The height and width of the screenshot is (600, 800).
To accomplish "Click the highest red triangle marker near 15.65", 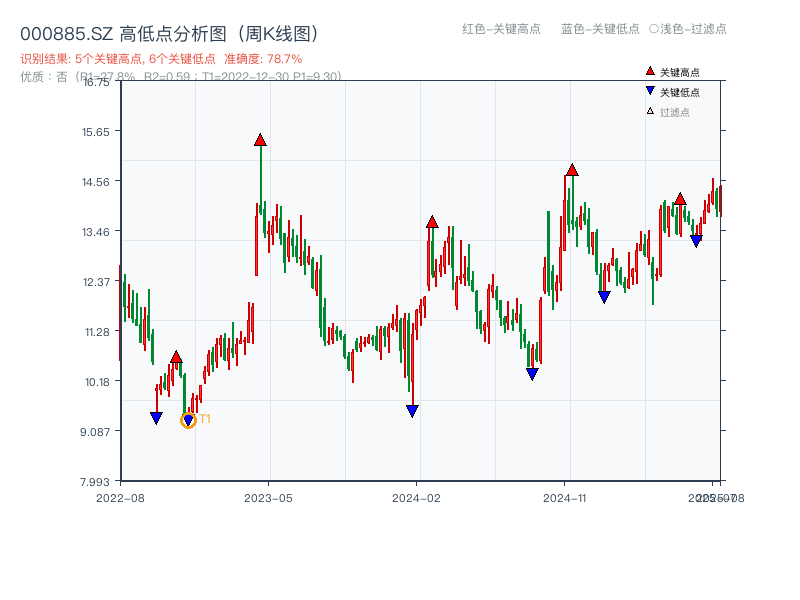I will (x=260, y=141).
